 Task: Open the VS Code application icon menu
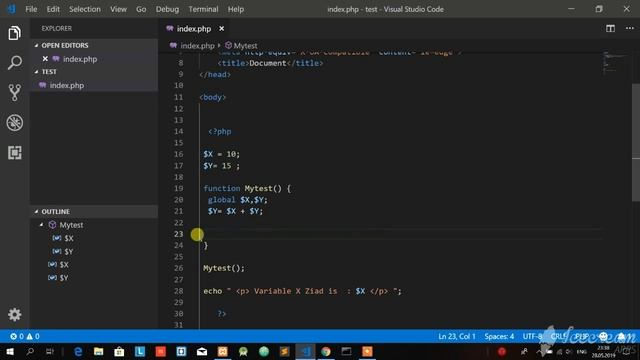tap(11, 9)
